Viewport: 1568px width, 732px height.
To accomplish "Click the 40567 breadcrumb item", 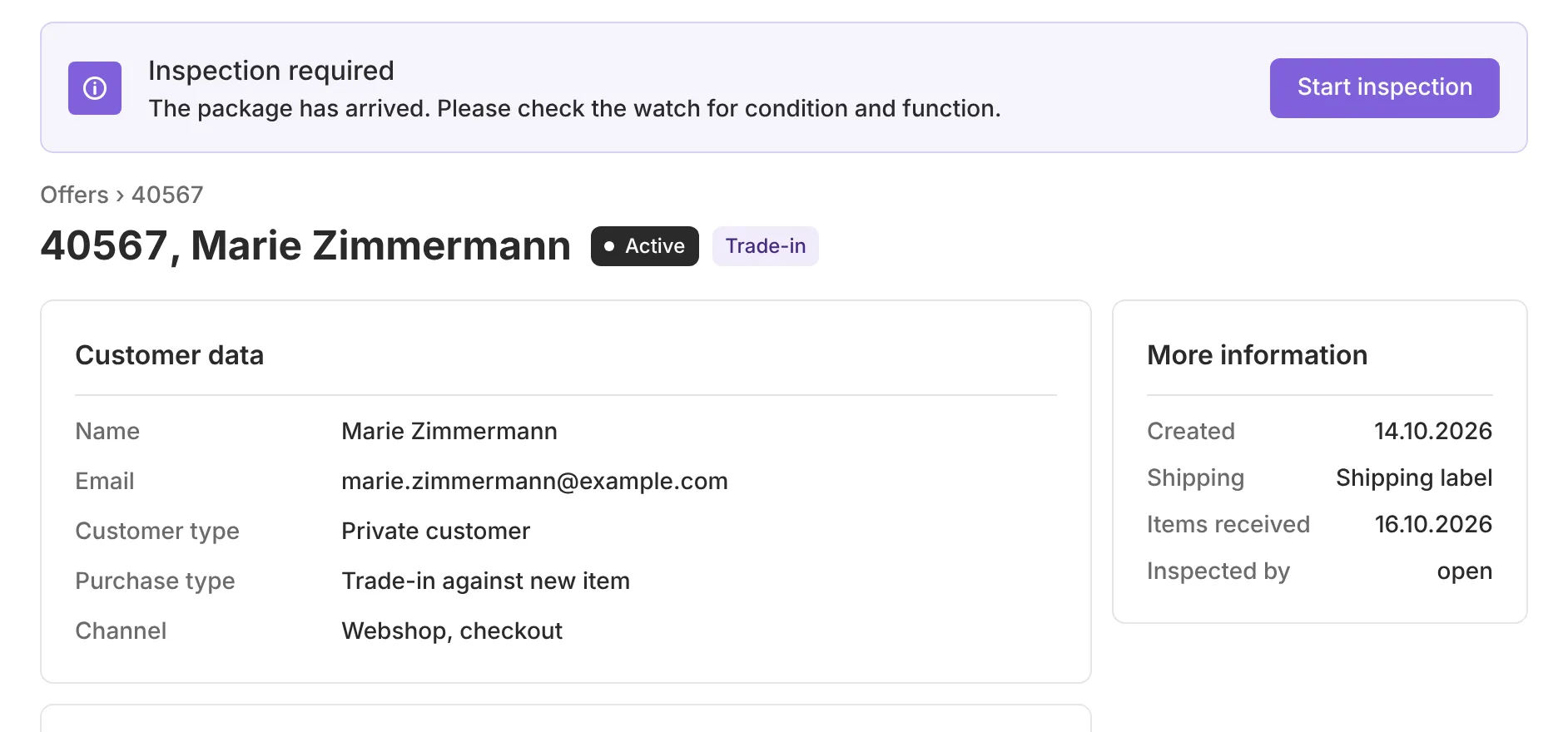I will [x=167, y=195].
